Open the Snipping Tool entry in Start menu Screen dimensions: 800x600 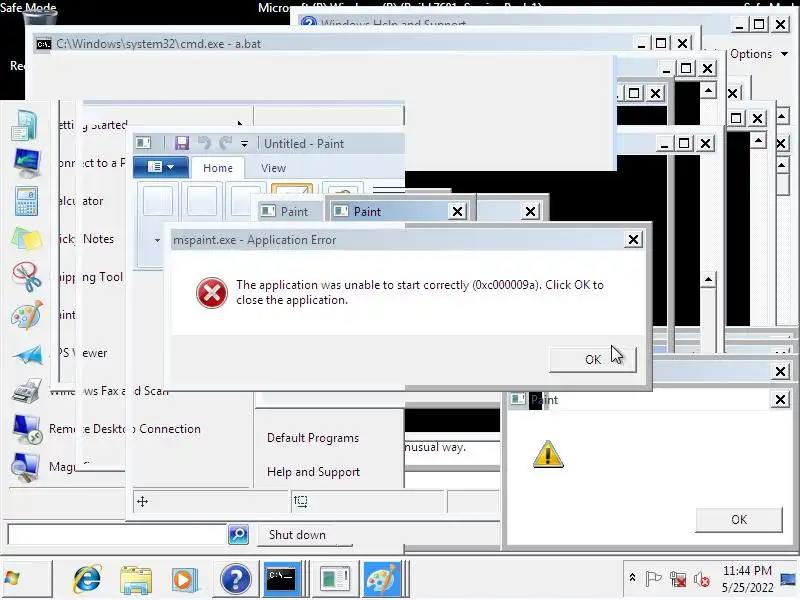click(90, 277)
